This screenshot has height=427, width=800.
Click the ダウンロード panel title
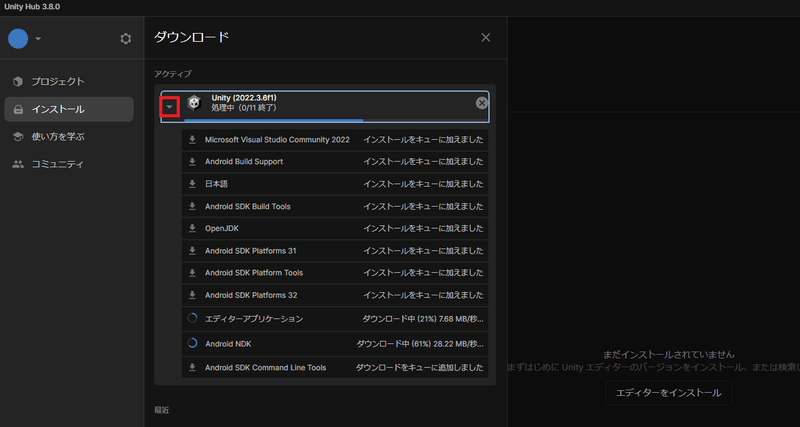tap(191, 37)
